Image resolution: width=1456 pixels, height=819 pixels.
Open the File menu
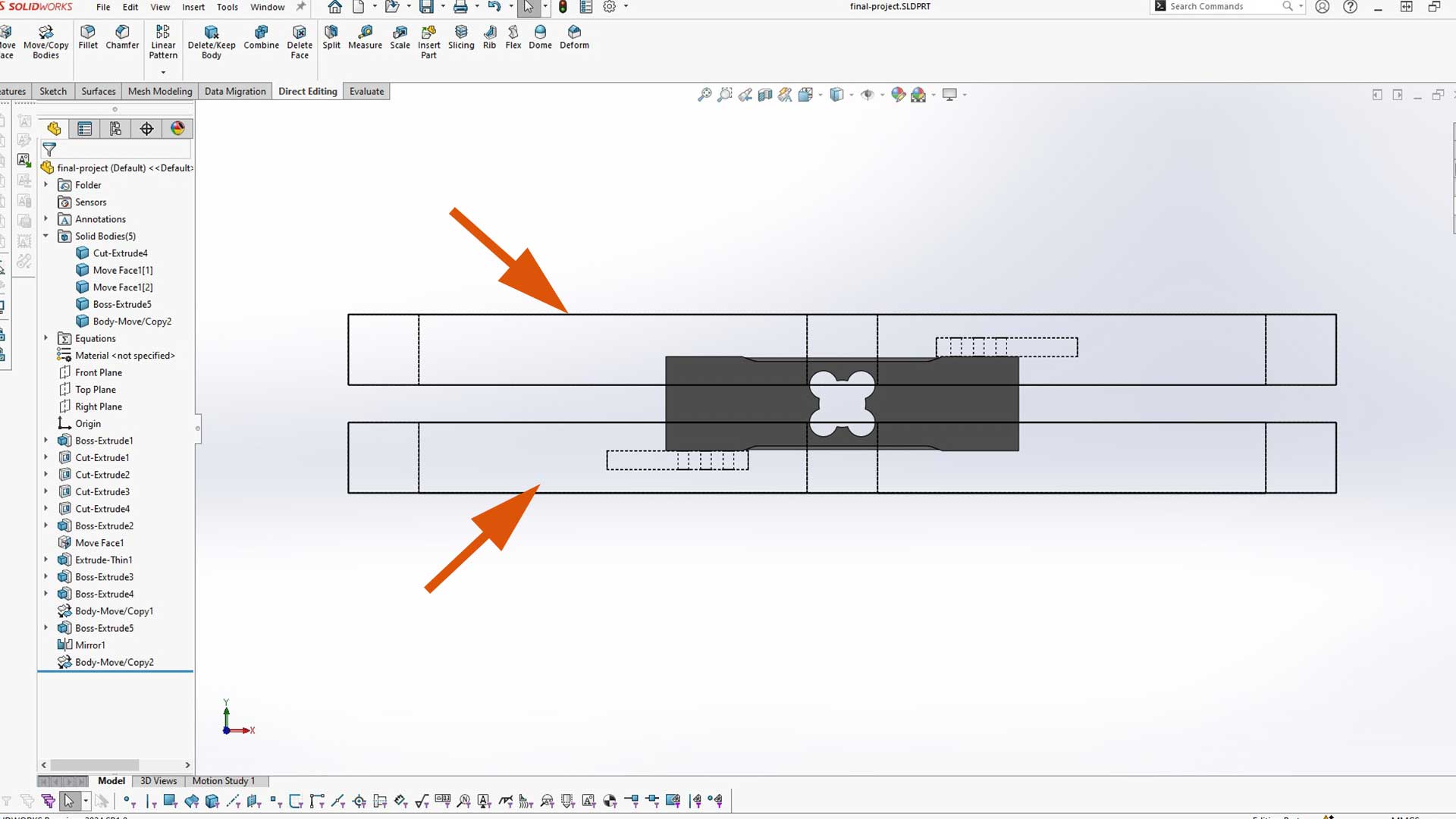coord(103,7)
